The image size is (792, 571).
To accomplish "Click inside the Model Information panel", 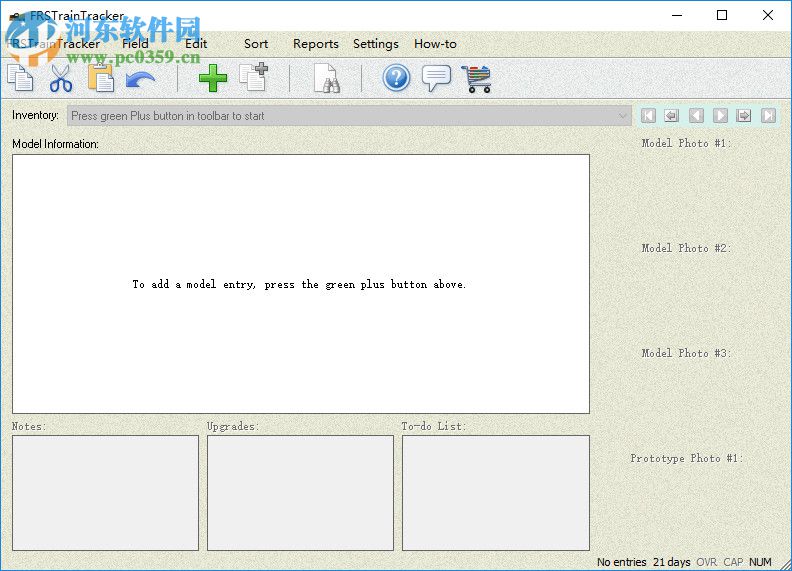I will [301, 284].
